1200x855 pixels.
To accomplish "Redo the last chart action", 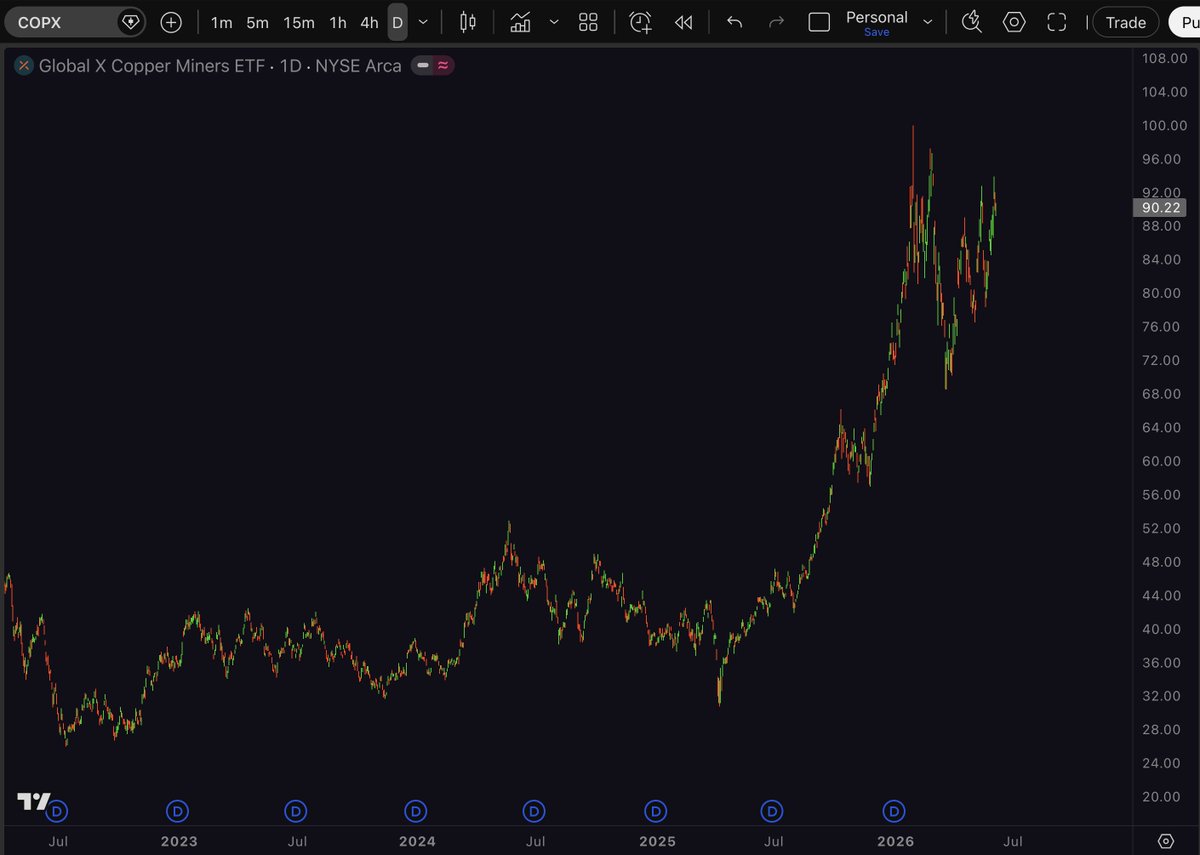I will [776, 22].
